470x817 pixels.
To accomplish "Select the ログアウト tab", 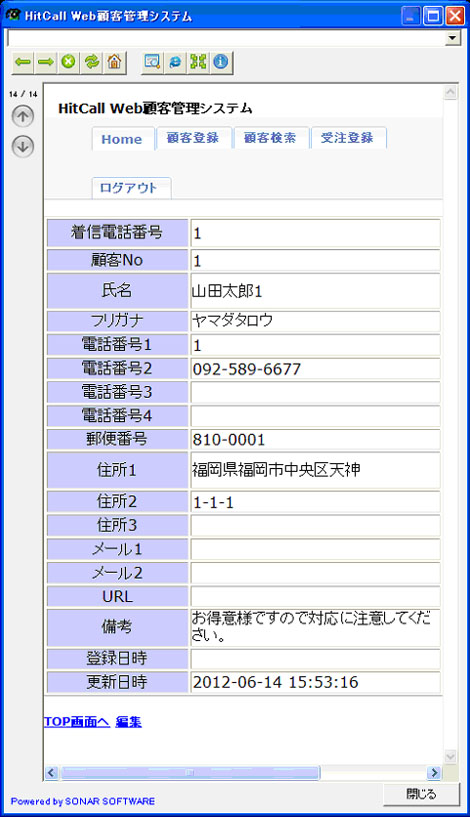I will 130,188.
